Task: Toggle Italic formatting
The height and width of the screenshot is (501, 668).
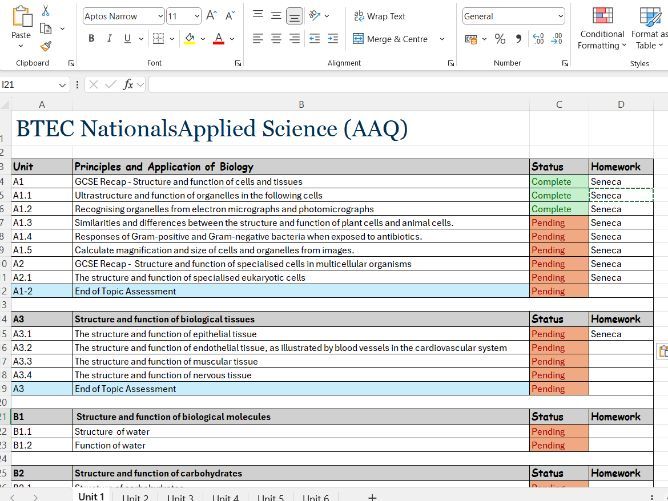Action: (x=109, y=39)
